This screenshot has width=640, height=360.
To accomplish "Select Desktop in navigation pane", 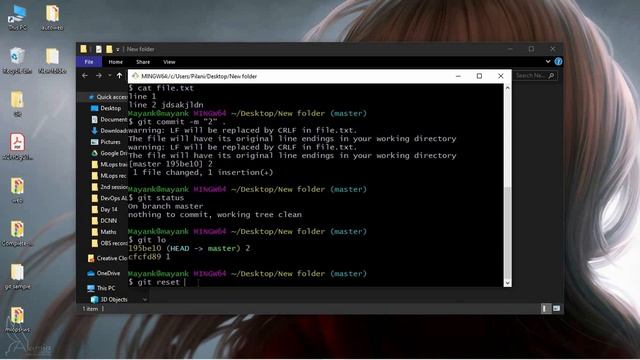I will 106,108.
